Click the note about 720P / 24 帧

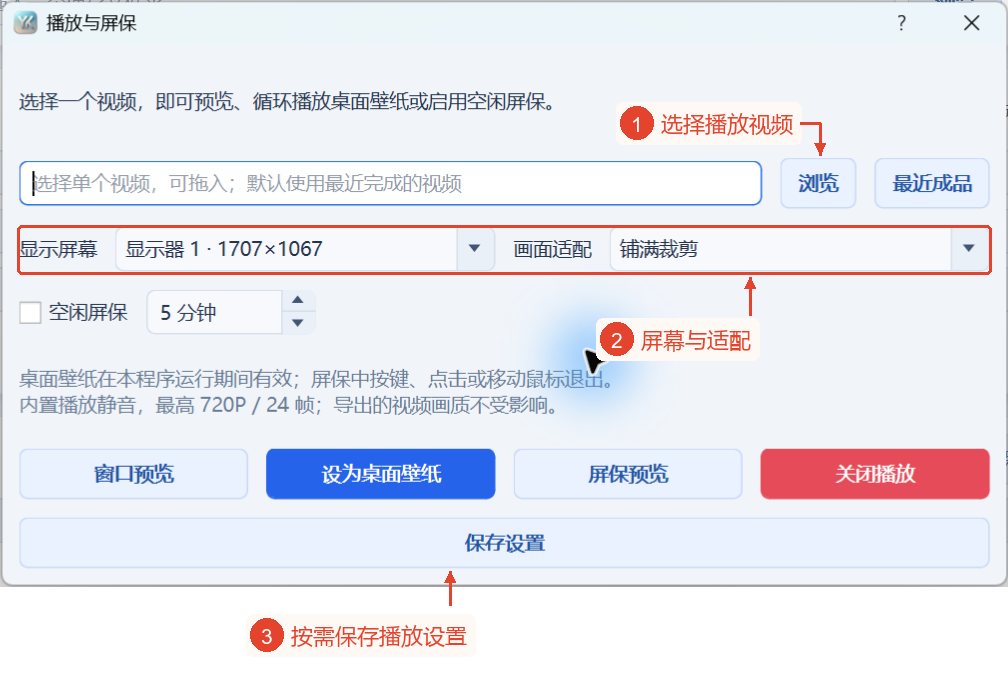[x=288, y=406]
